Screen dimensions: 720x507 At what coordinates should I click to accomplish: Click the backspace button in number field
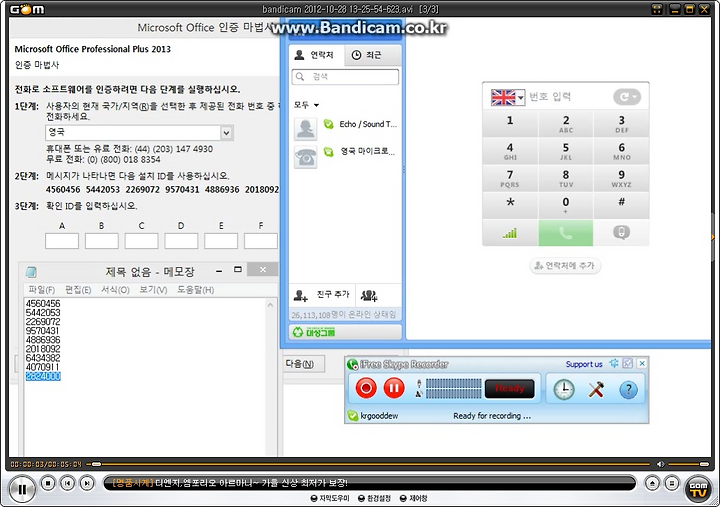point(627,97)
